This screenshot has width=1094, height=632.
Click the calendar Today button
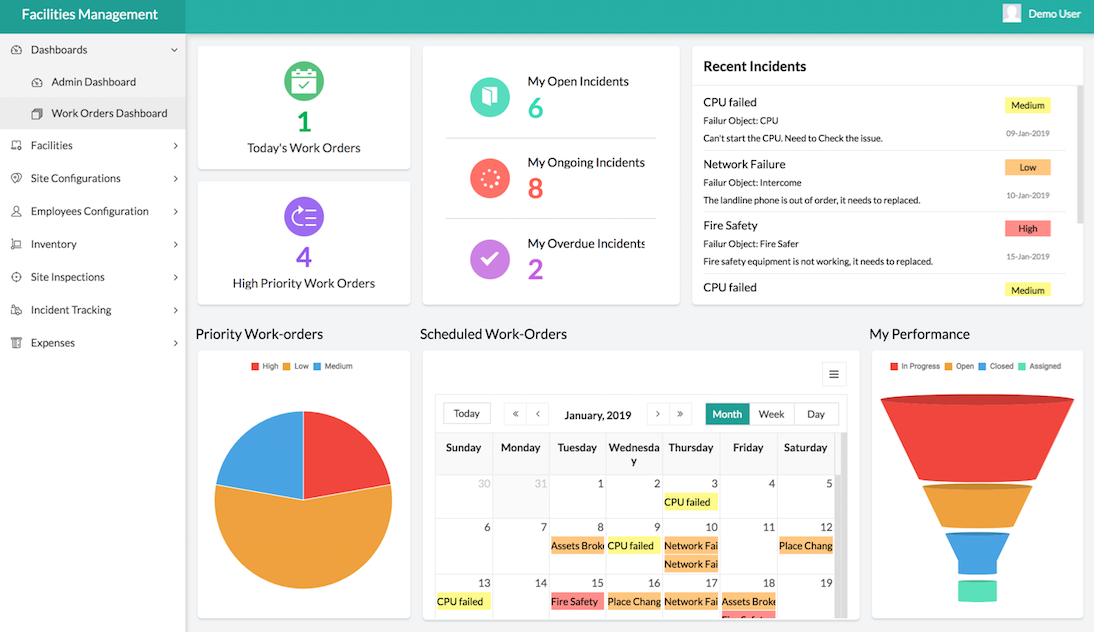(467, 413)
